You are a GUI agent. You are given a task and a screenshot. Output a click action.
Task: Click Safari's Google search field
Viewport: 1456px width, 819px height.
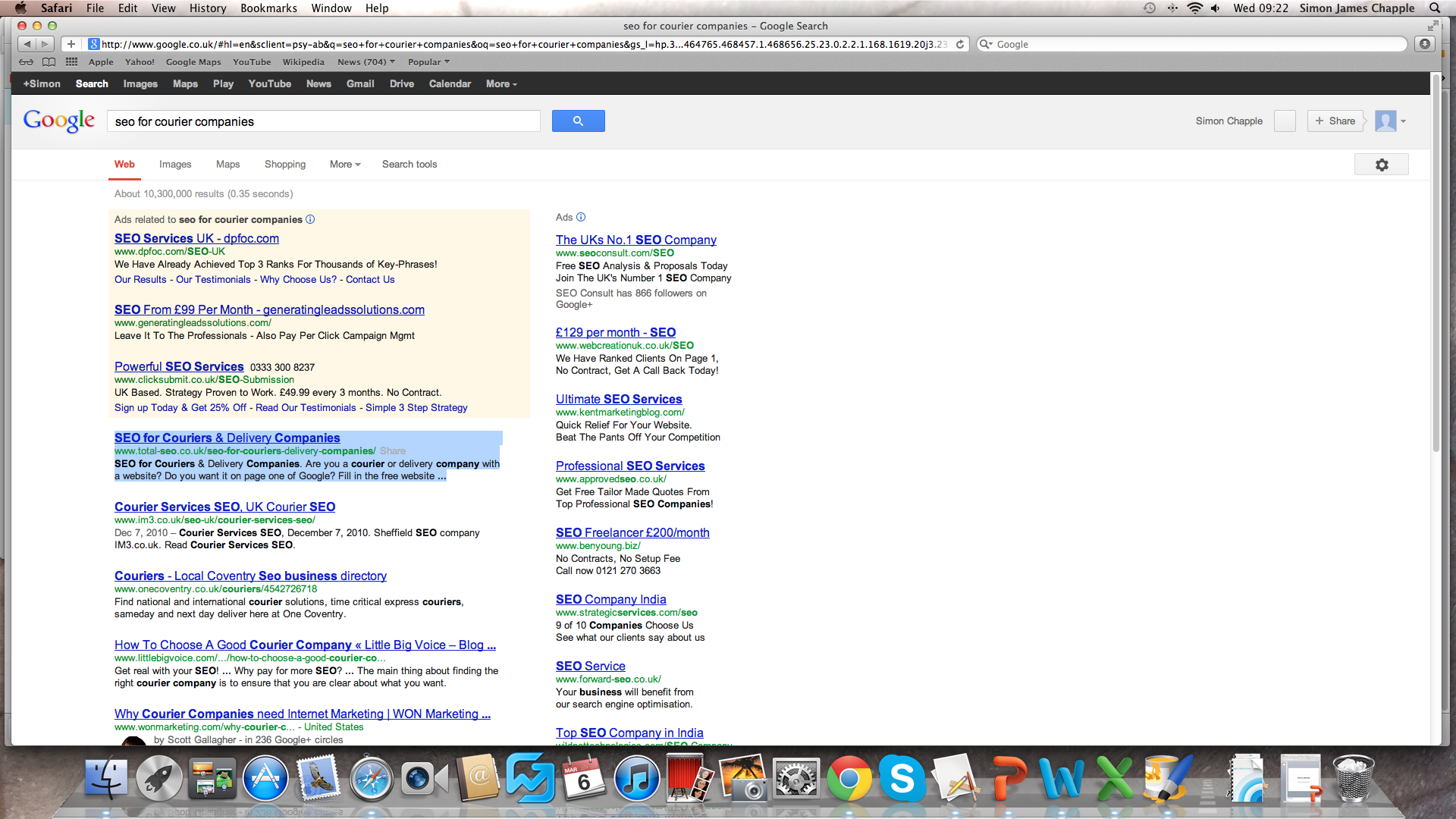coord(1191,44)
